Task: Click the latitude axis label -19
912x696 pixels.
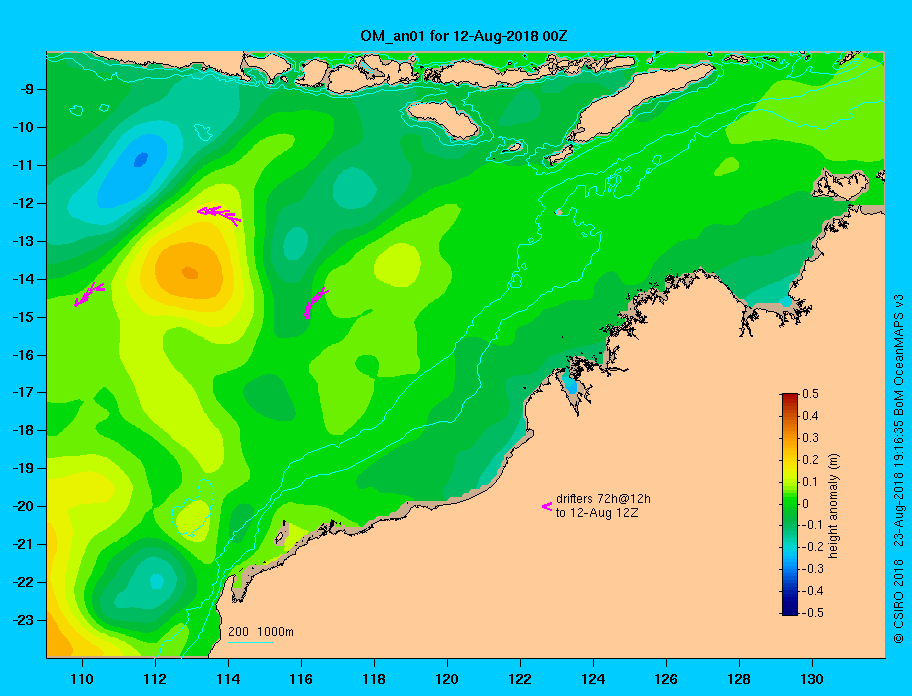Action: pyautogui.click(x=23, y=468)
